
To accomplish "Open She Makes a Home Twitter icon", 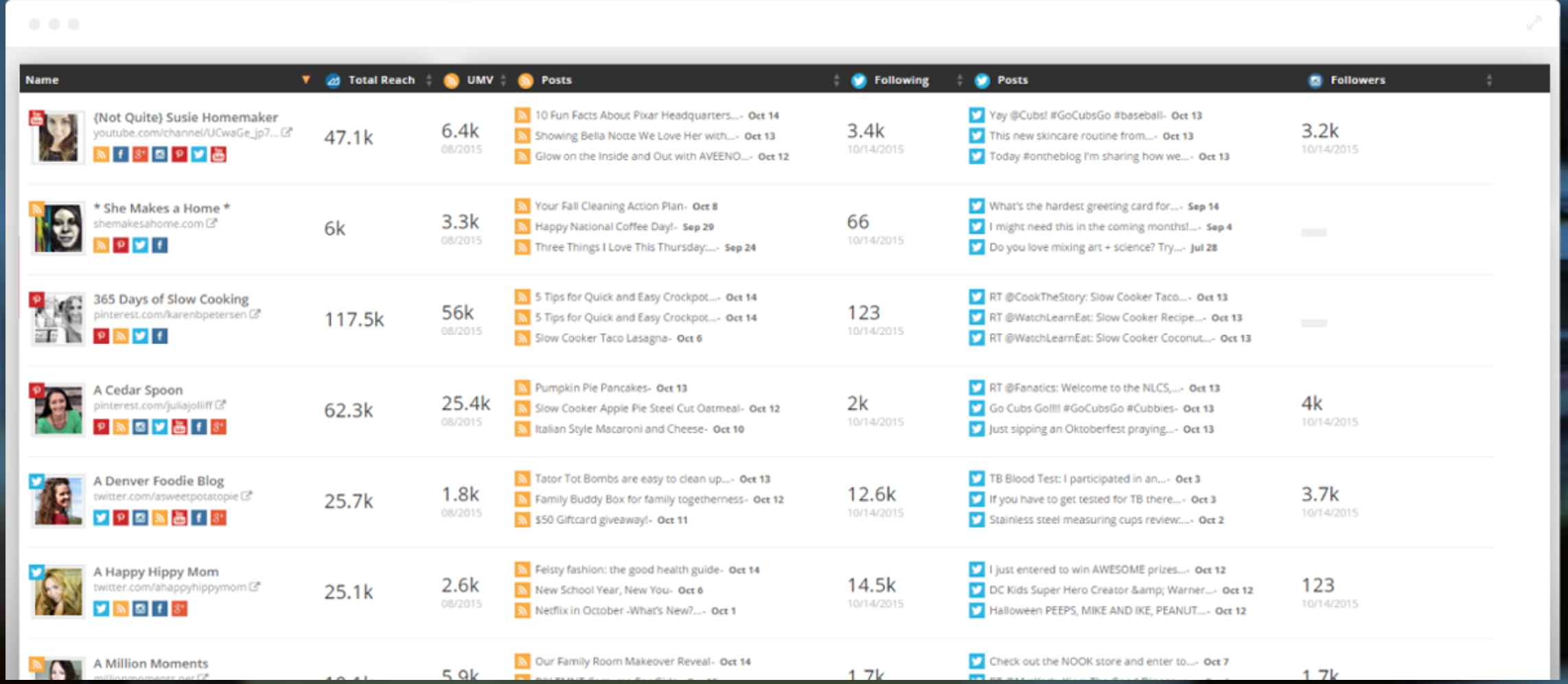I will point(140,245).
